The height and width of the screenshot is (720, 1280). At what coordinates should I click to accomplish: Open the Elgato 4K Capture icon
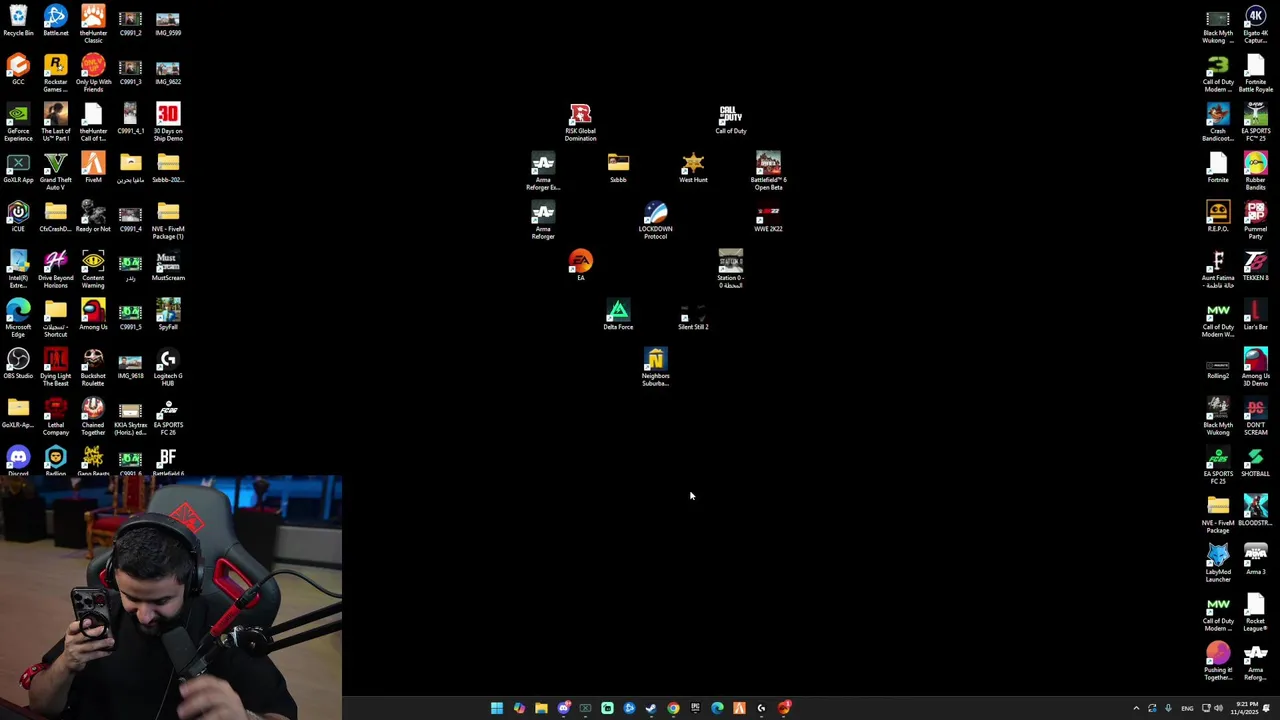(x=1256, y=24)
